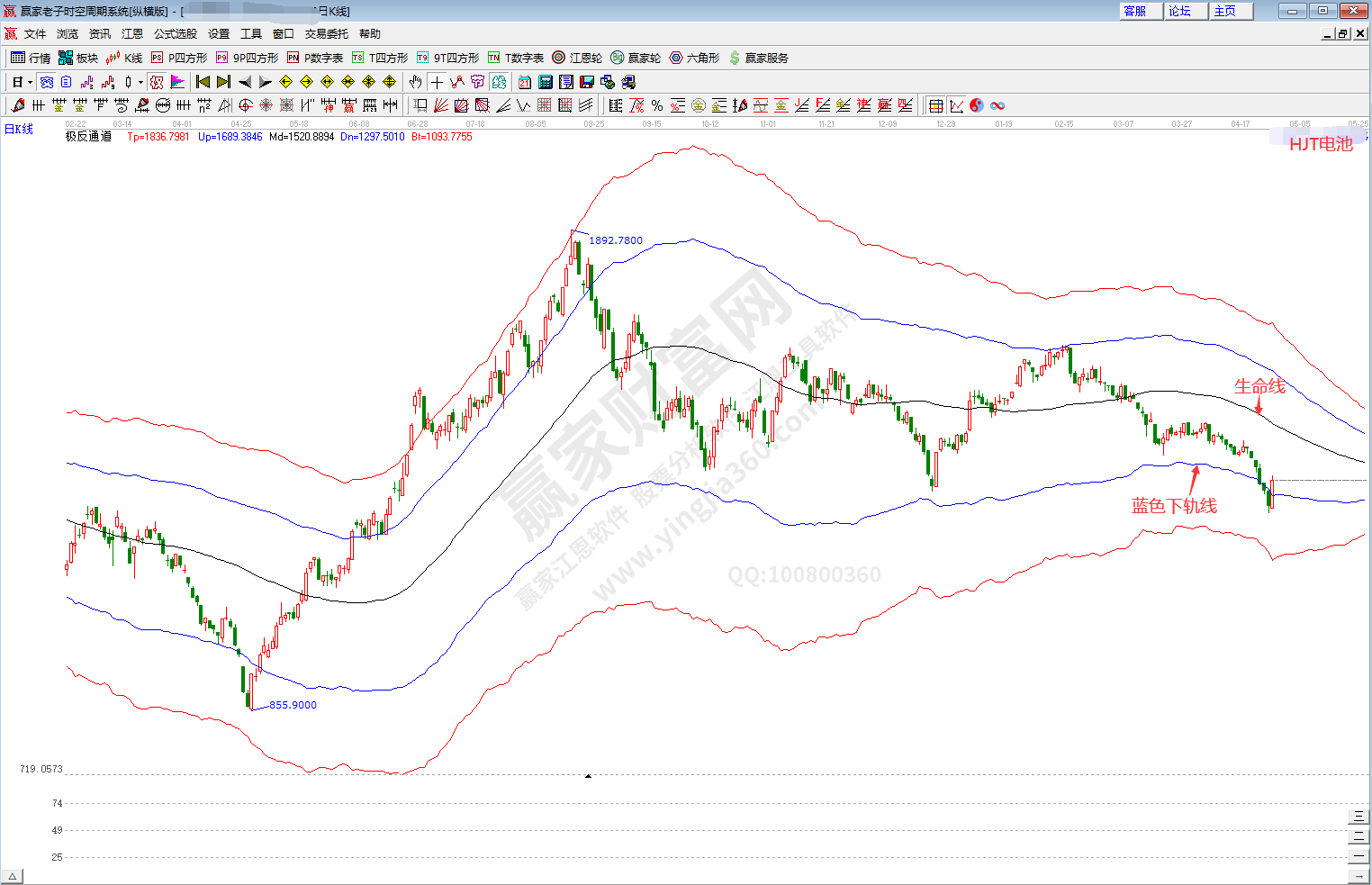Viewport: 1372px width, 885px height.
Task: Click the calendar date icon
Action: pyautogui.click(x=525, y=82)
